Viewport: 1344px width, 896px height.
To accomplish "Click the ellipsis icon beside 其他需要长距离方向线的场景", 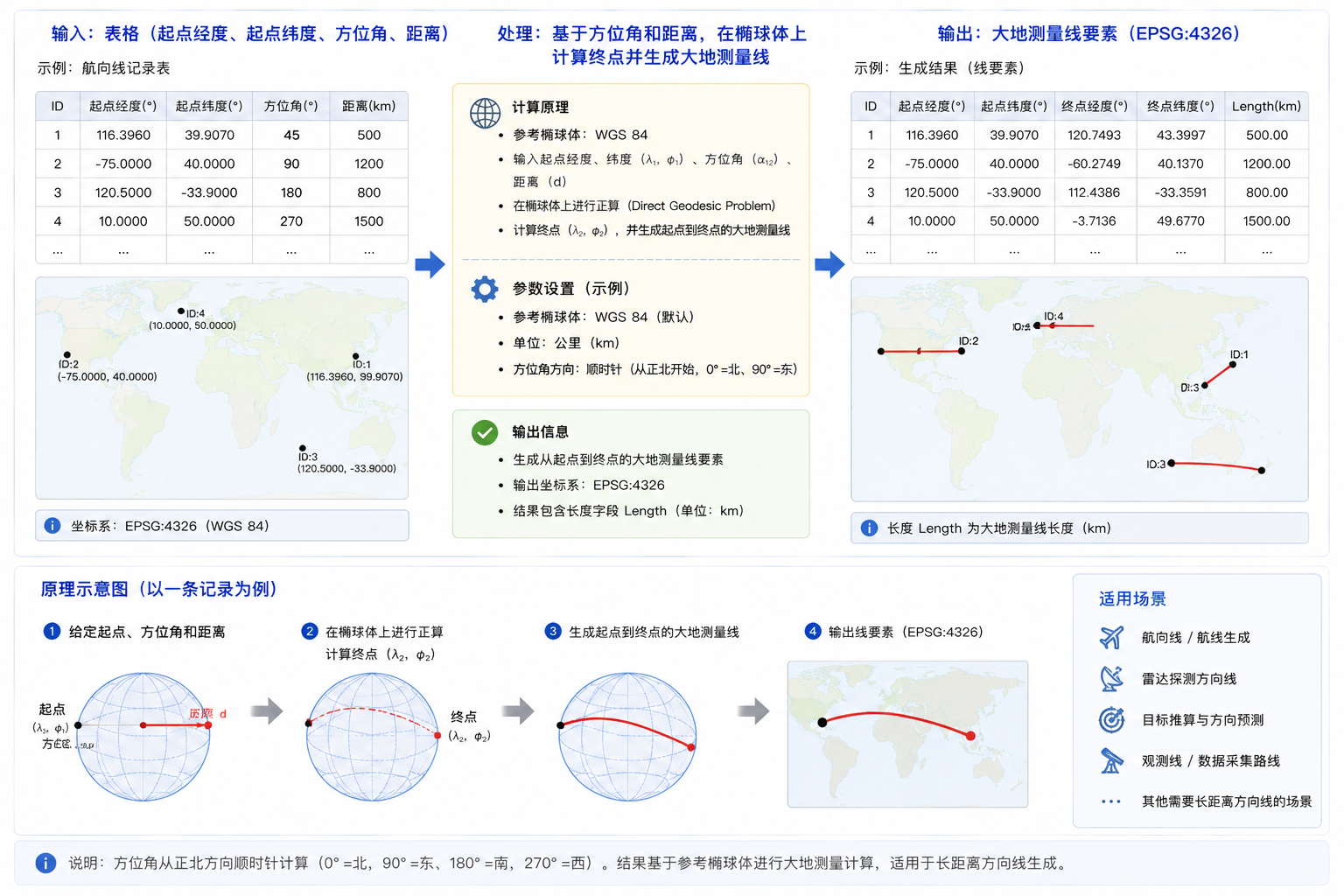I will coord(1111,801).
